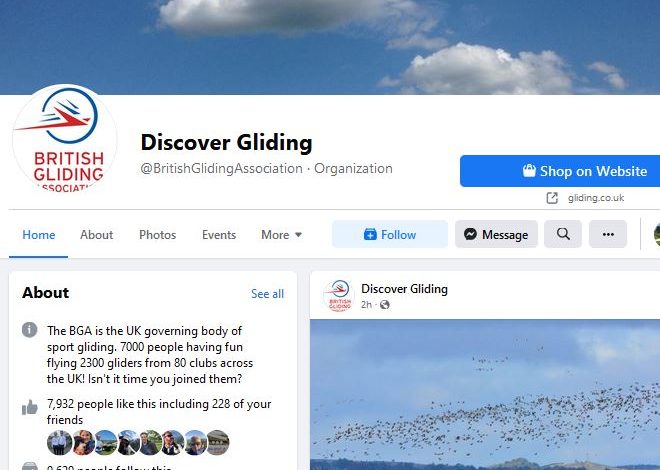
Task: Open the three-dot more options button
Action: (x=608, y=234)
